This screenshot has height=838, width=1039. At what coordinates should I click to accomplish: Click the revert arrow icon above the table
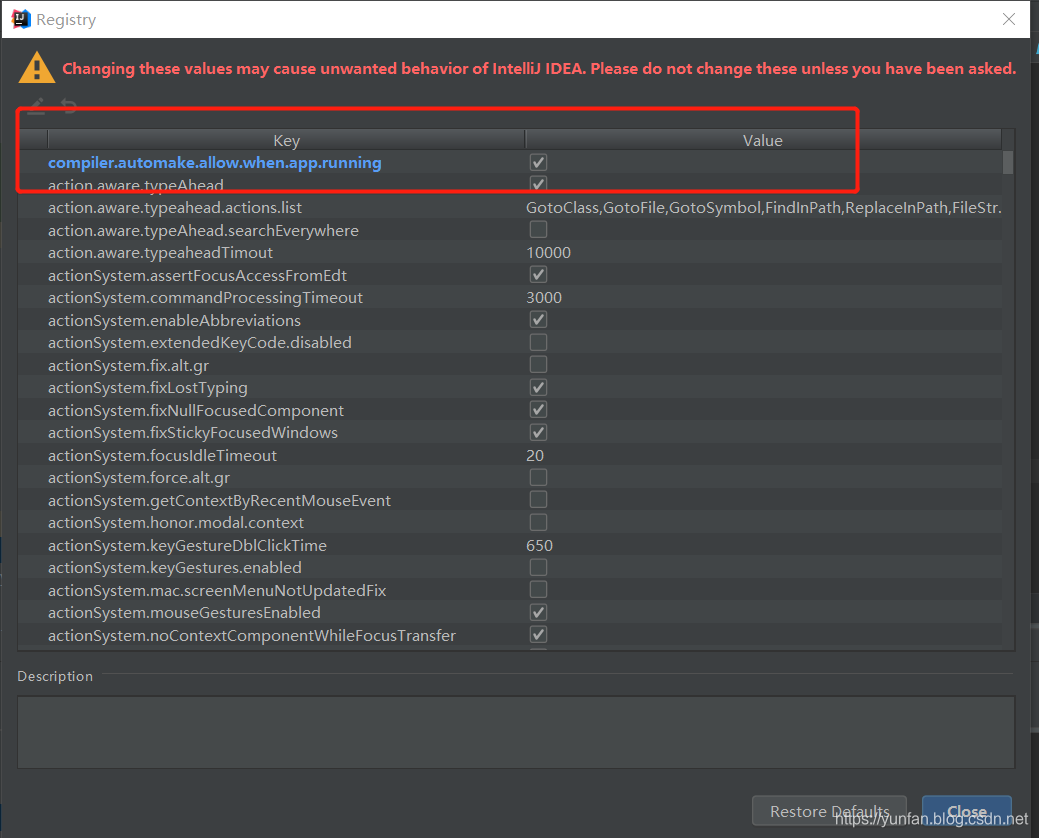pos(69,105)
